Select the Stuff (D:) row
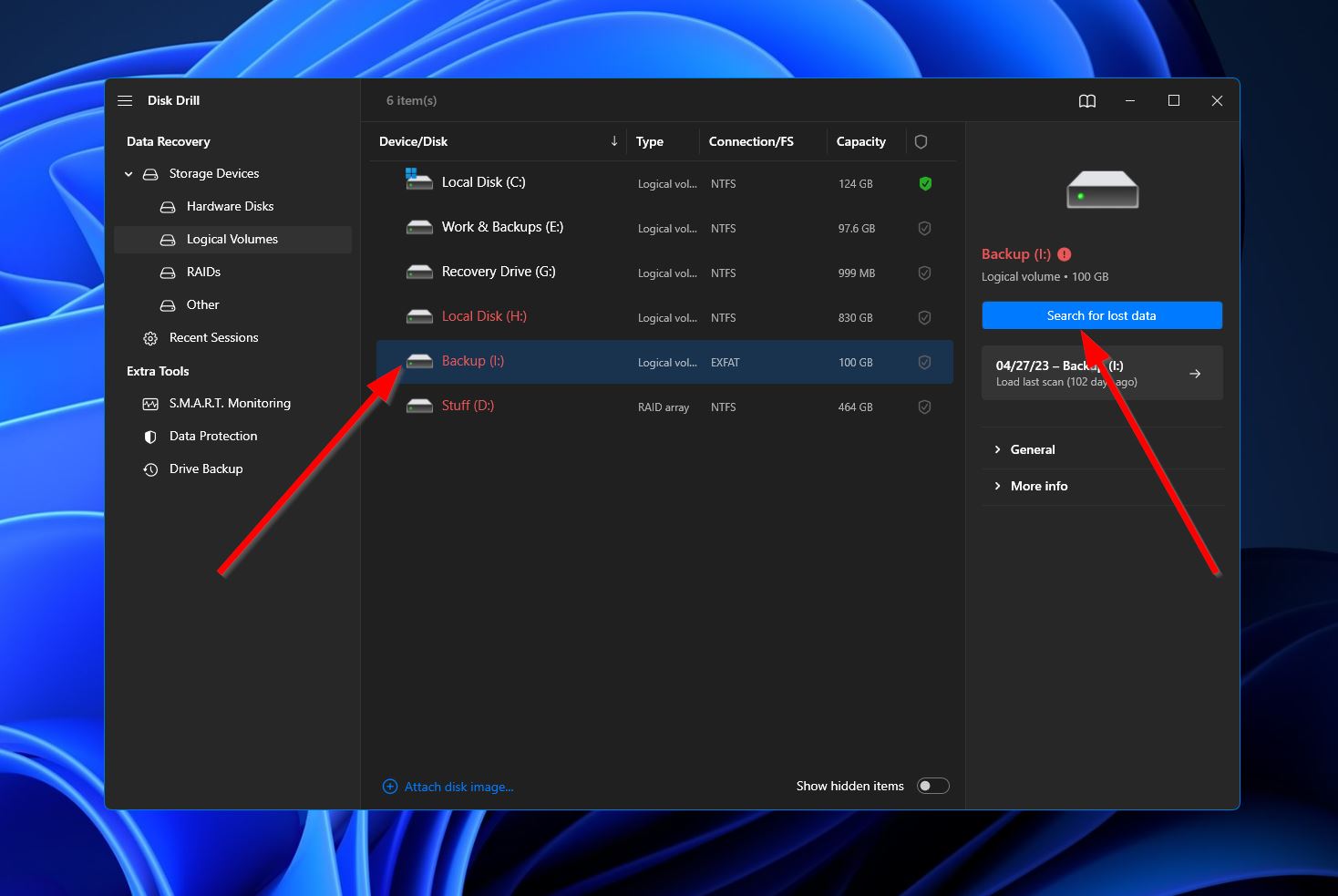The image size is (1338, 896). pyautogui.click(x=664, y=407)
